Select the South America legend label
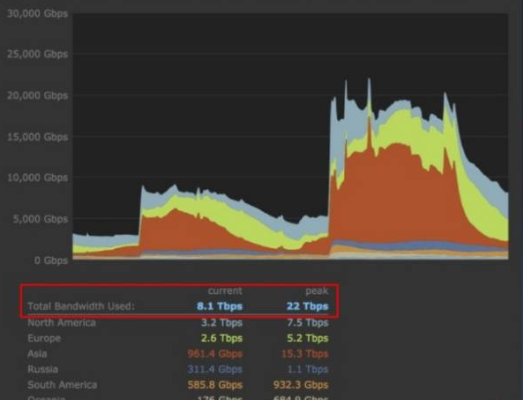The height and width of the screenshot is (400, 523). [62, 385]
